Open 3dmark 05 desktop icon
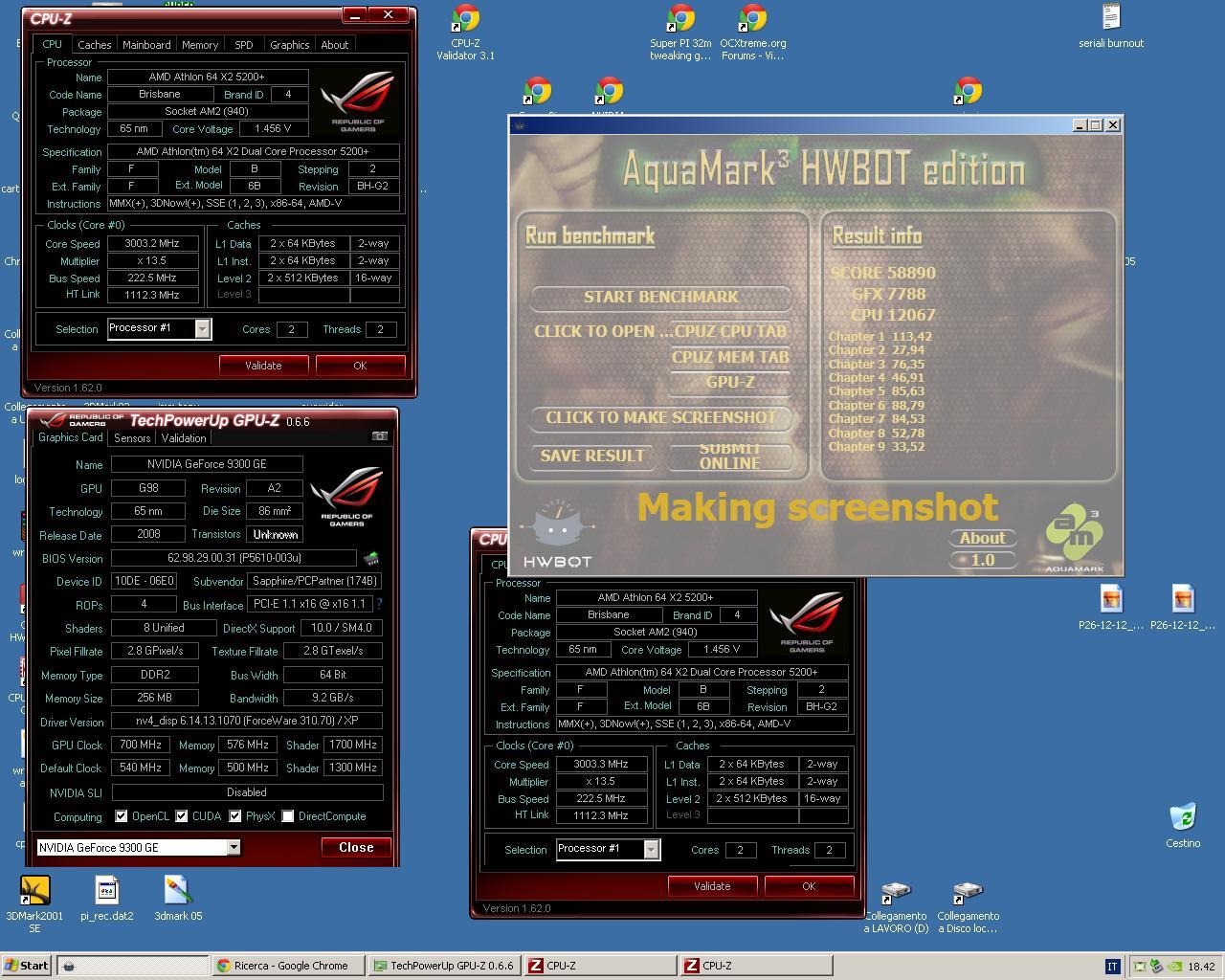The height and width of the screenshot is (980, 1225). pyautogui.click(x=177, y=898)
